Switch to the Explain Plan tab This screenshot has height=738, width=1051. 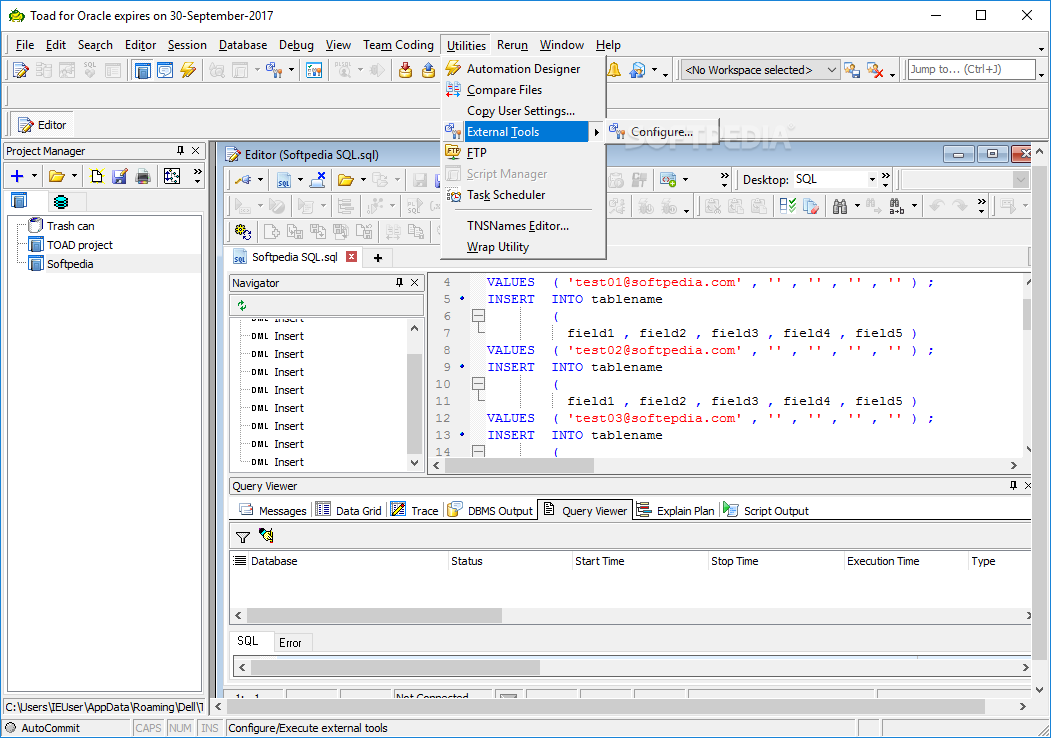click(676, 510)
